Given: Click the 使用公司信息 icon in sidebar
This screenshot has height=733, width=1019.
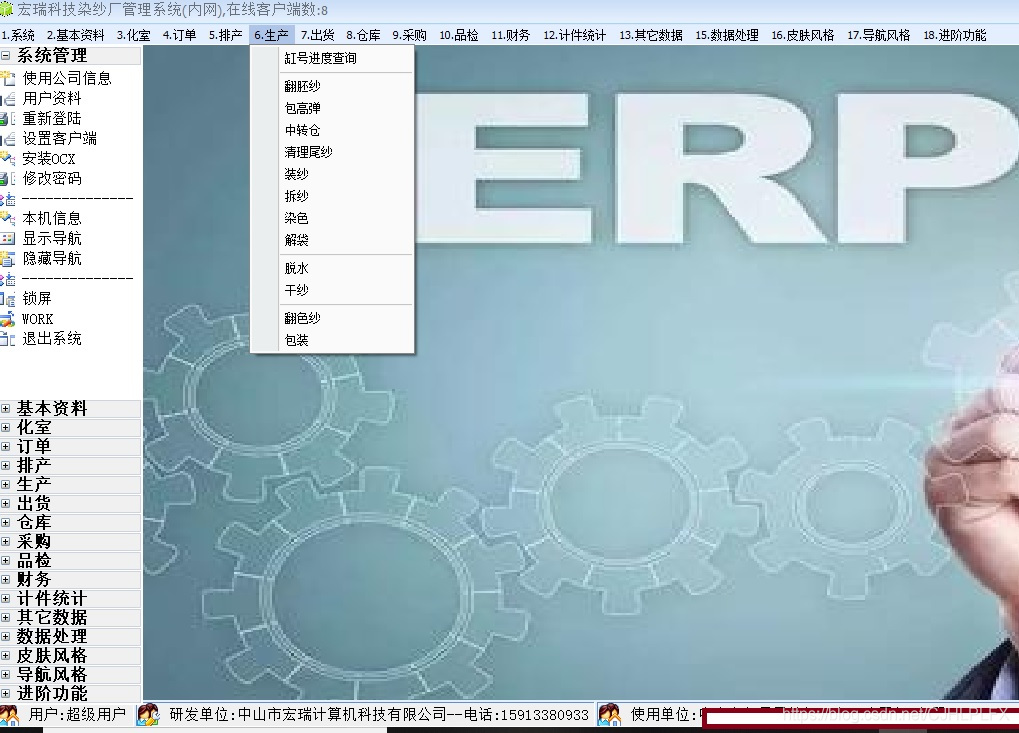Looking at the screenshot, I should coord(8,79).
